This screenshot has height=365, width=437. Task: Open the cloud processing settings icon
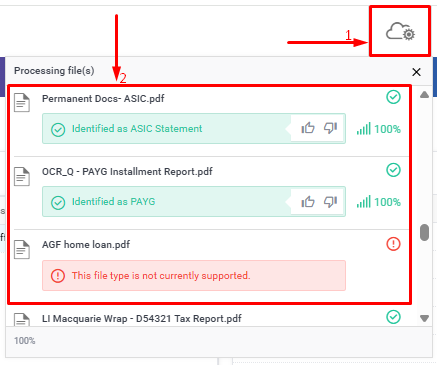400,31
